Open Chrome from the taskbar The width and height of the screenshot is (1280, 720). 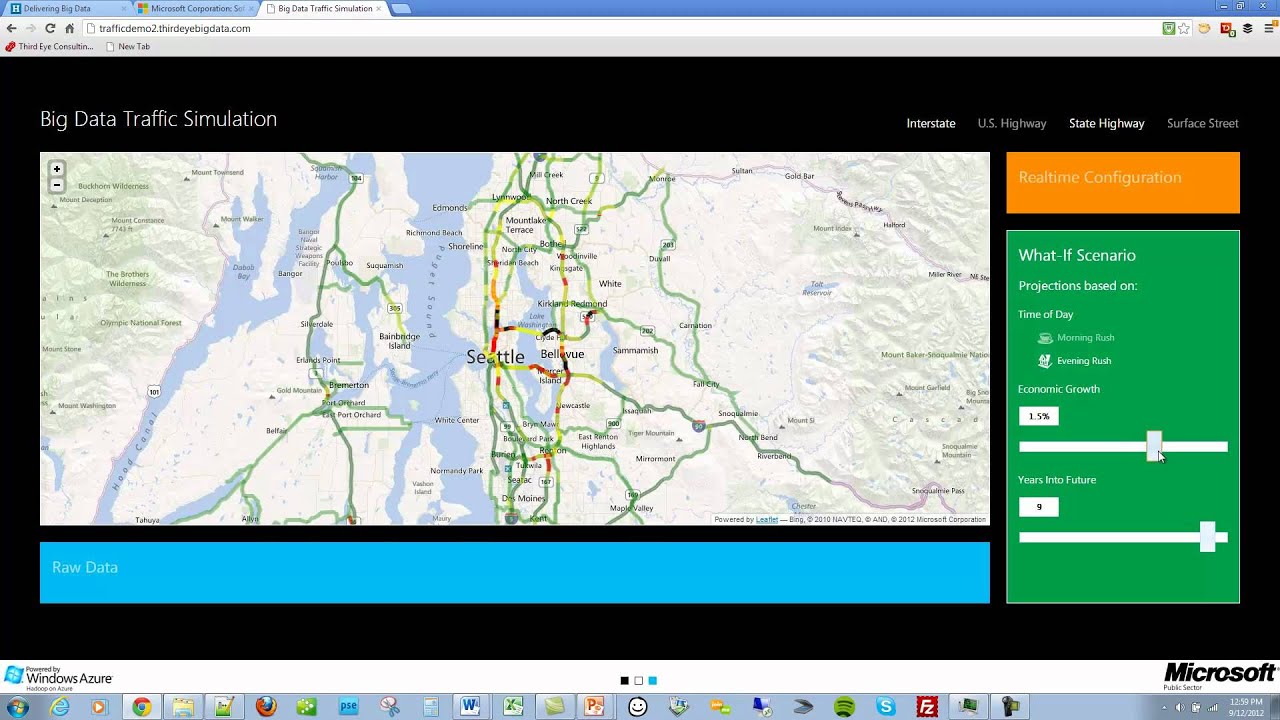pyautogui.click(x=141, y=707)
